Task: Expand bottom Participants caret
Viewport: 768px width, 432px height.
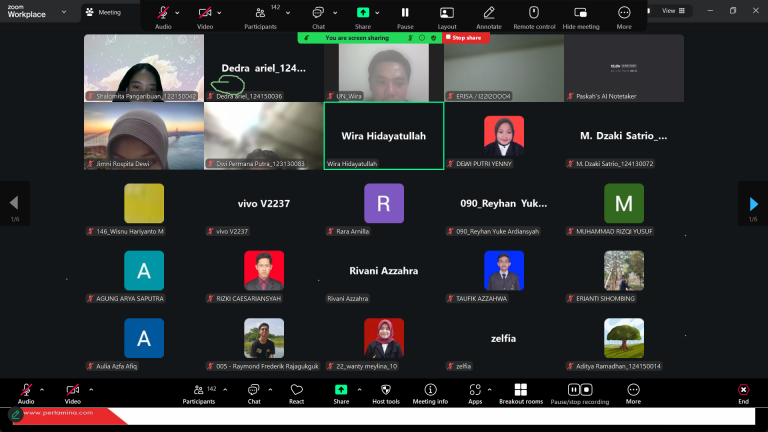Action: point(225,390)
